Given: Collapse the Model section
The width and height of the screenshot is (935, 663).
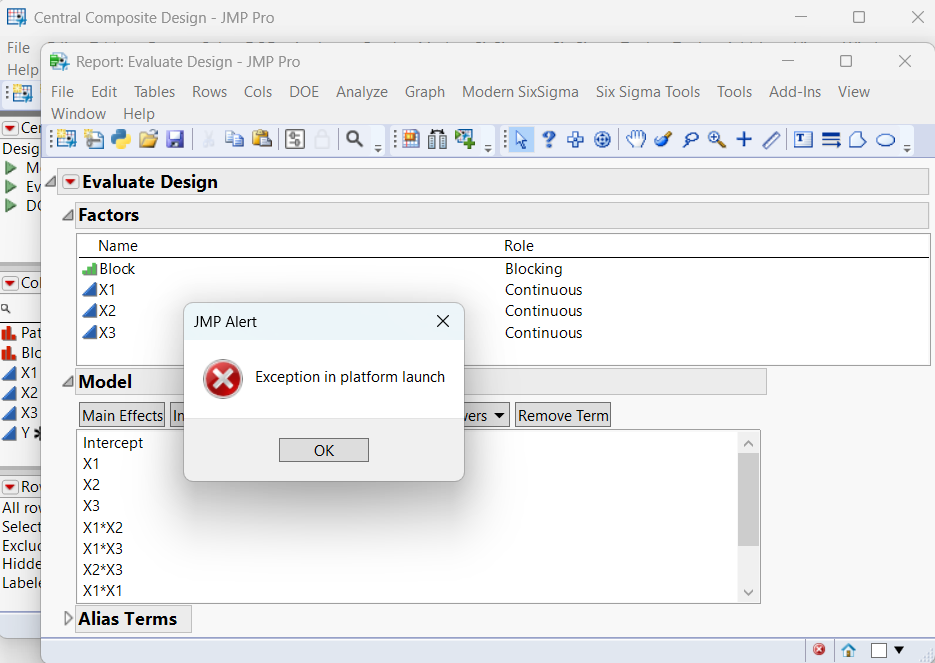Looking at the screenshot, I should 68,382.
